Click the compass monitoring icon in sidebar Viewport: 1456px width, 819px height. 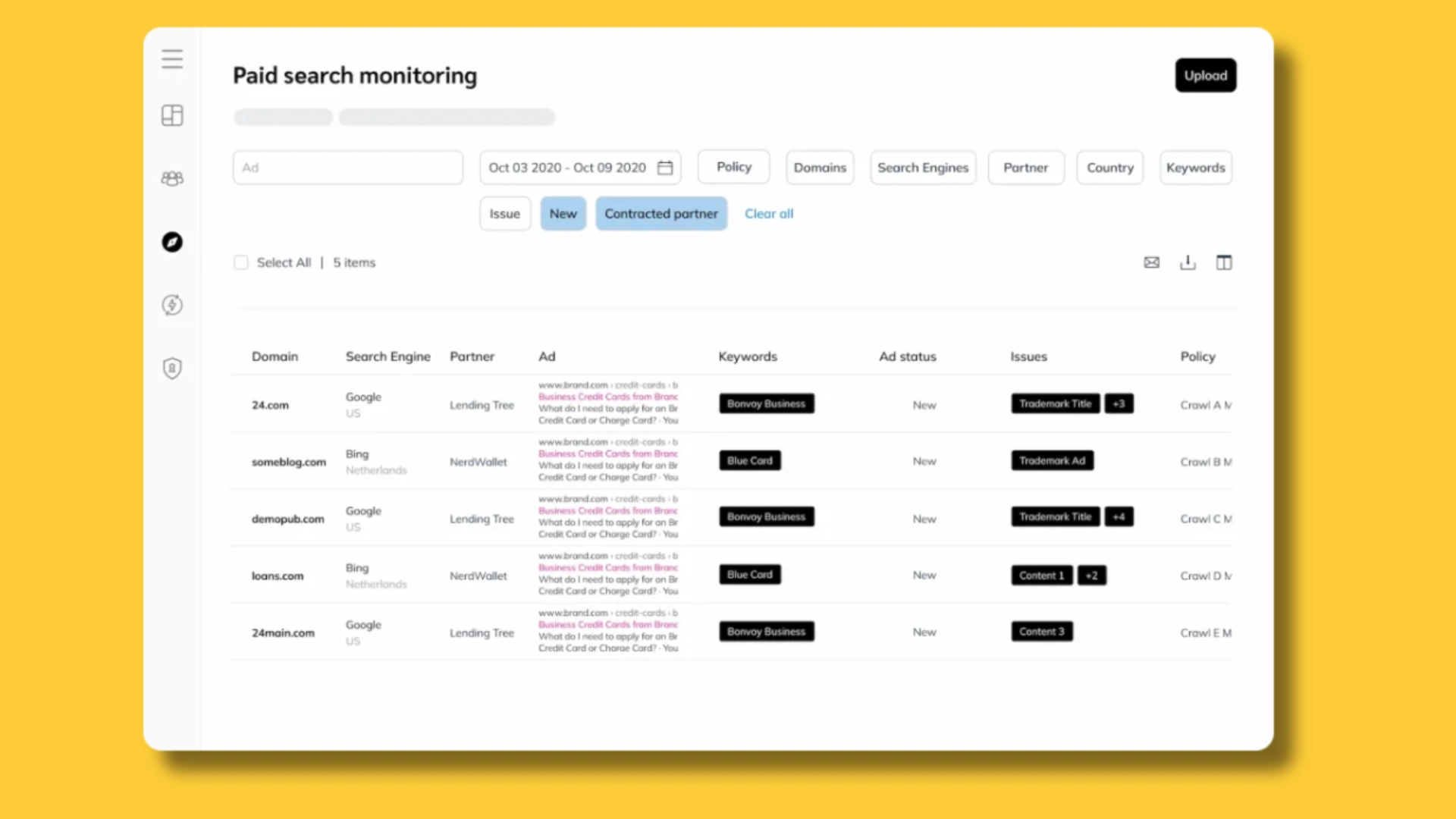point(172,242)
